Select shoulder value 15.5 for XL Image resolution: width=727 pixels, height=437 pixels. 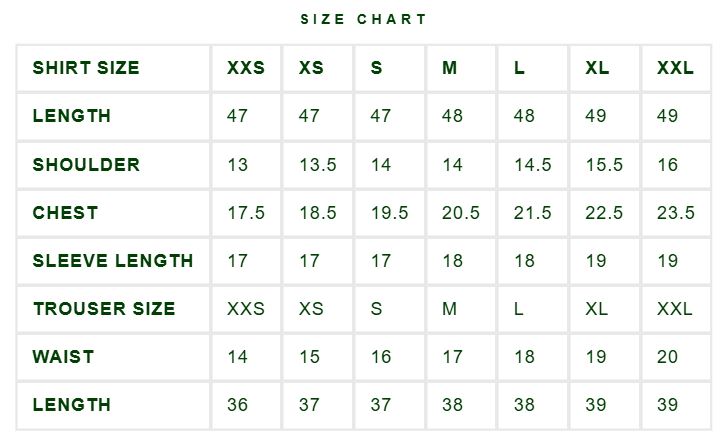604,165
